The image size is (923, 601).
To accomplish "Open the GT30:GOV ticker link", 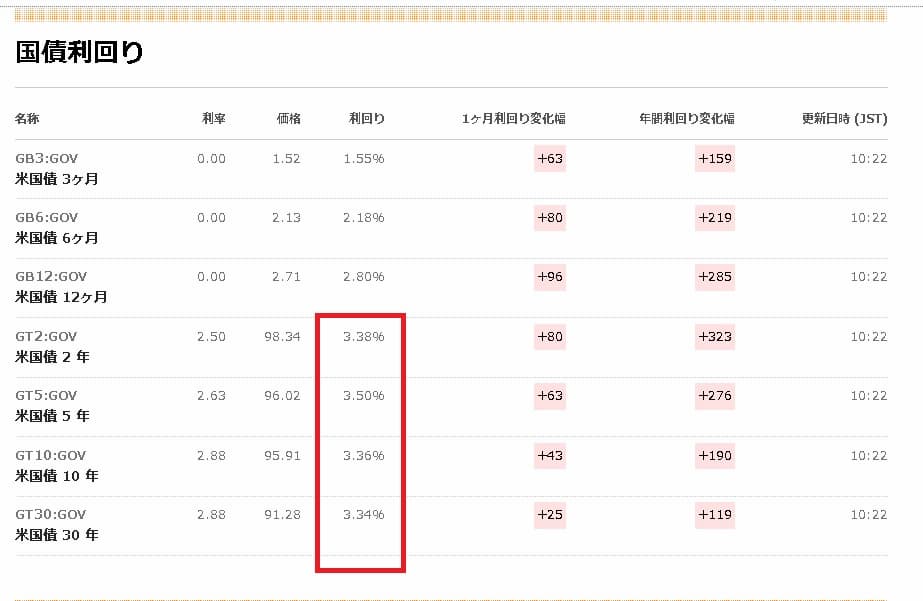I will (50, 515).
